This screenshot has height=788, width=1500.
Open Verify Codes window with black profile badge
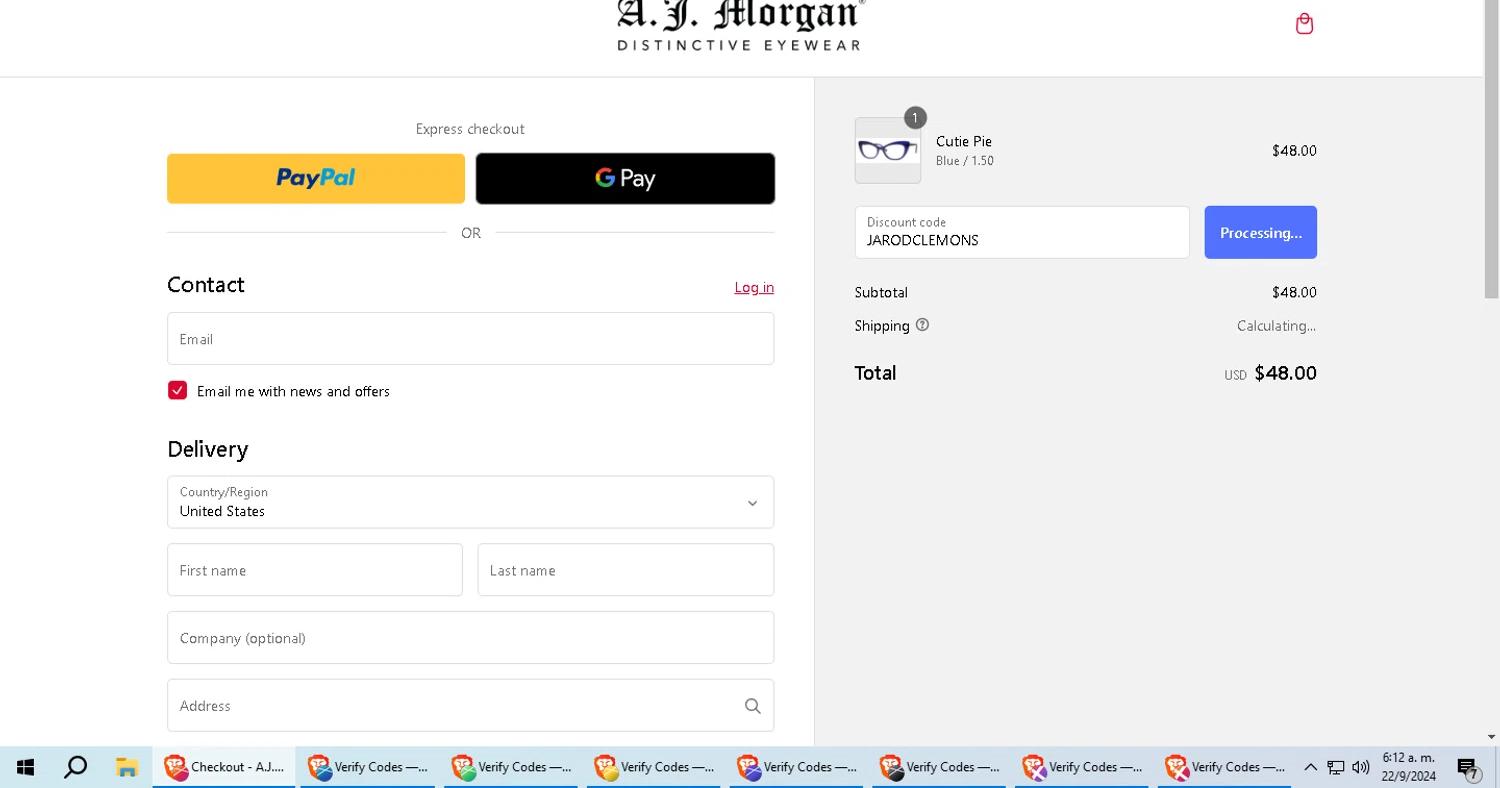coord(940,767)
